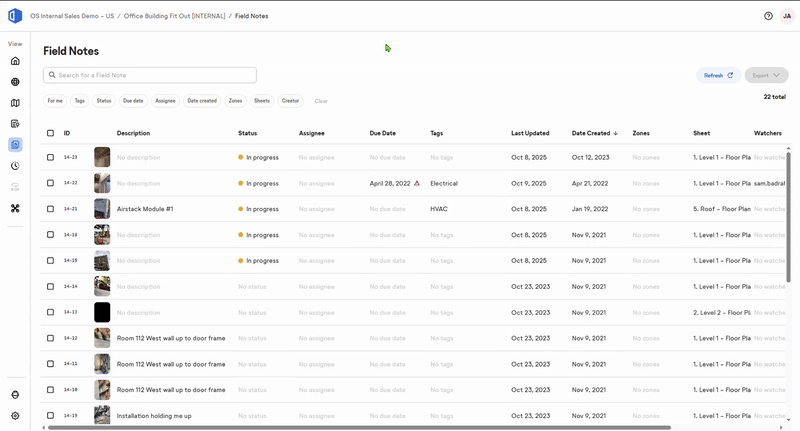Open the black thumbnail of note 14-13
Viewport: 800px width, 431px height.
tap(102, 312)
